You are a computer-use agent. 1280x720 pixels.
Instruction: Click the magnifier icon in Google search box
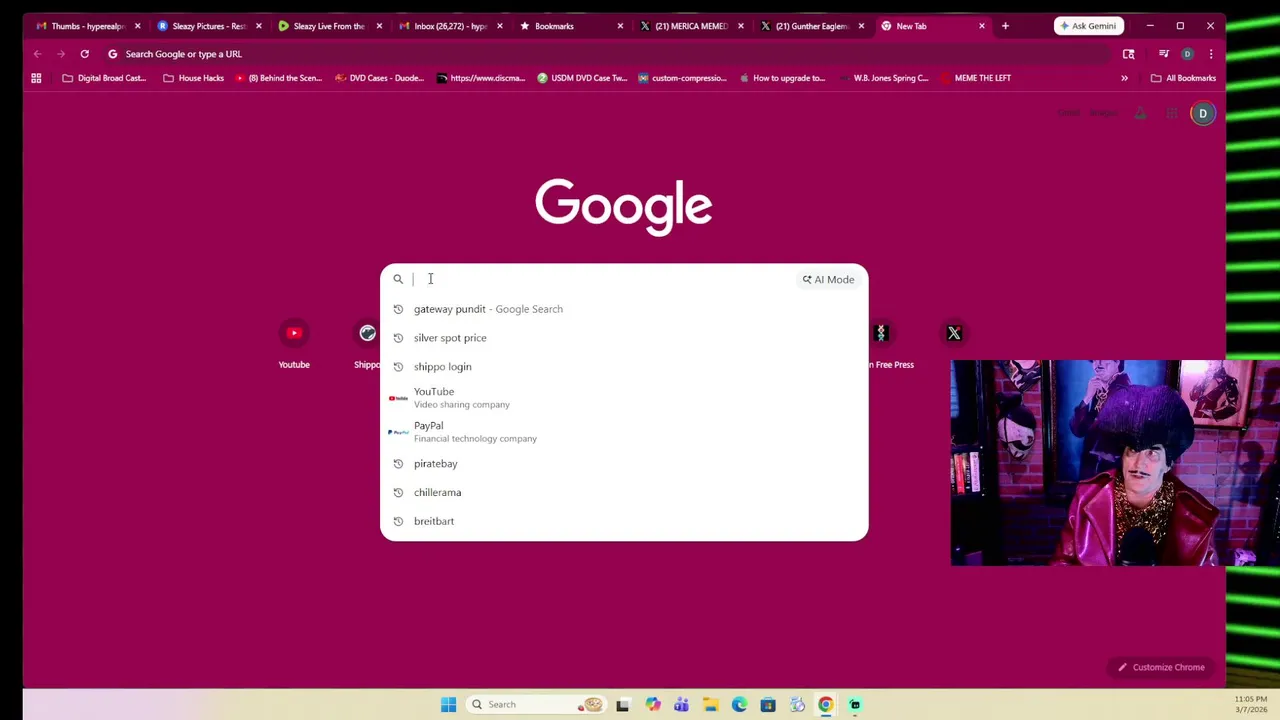(398, 279)
